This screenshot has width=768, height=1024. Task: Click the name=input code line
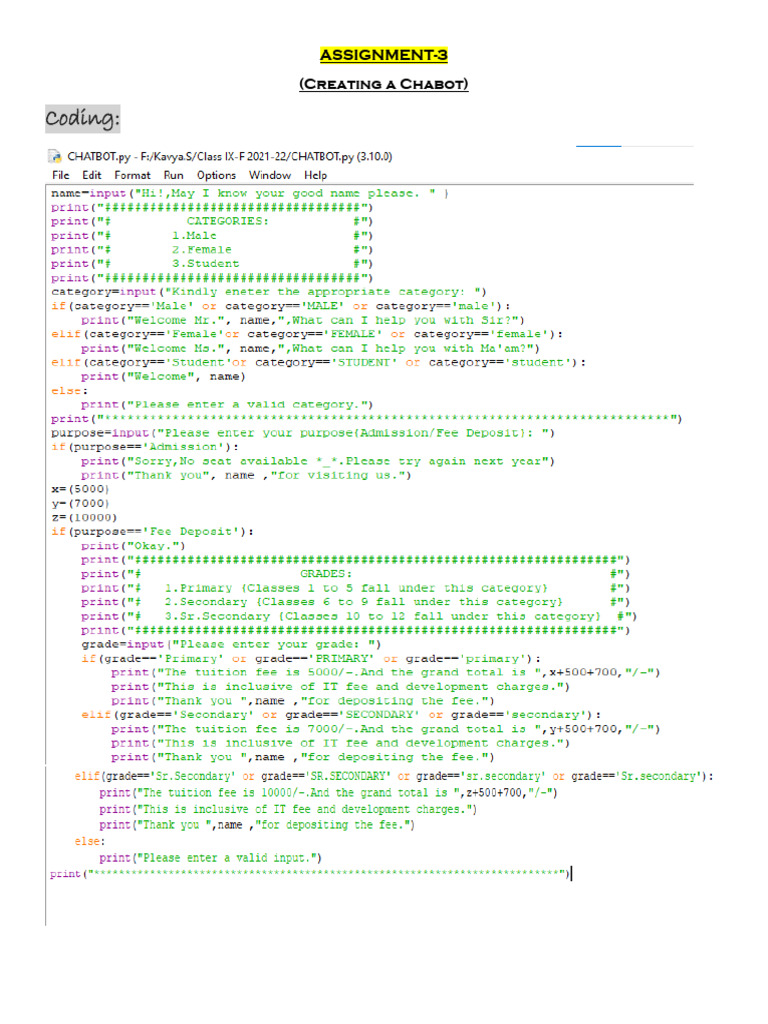250,193
